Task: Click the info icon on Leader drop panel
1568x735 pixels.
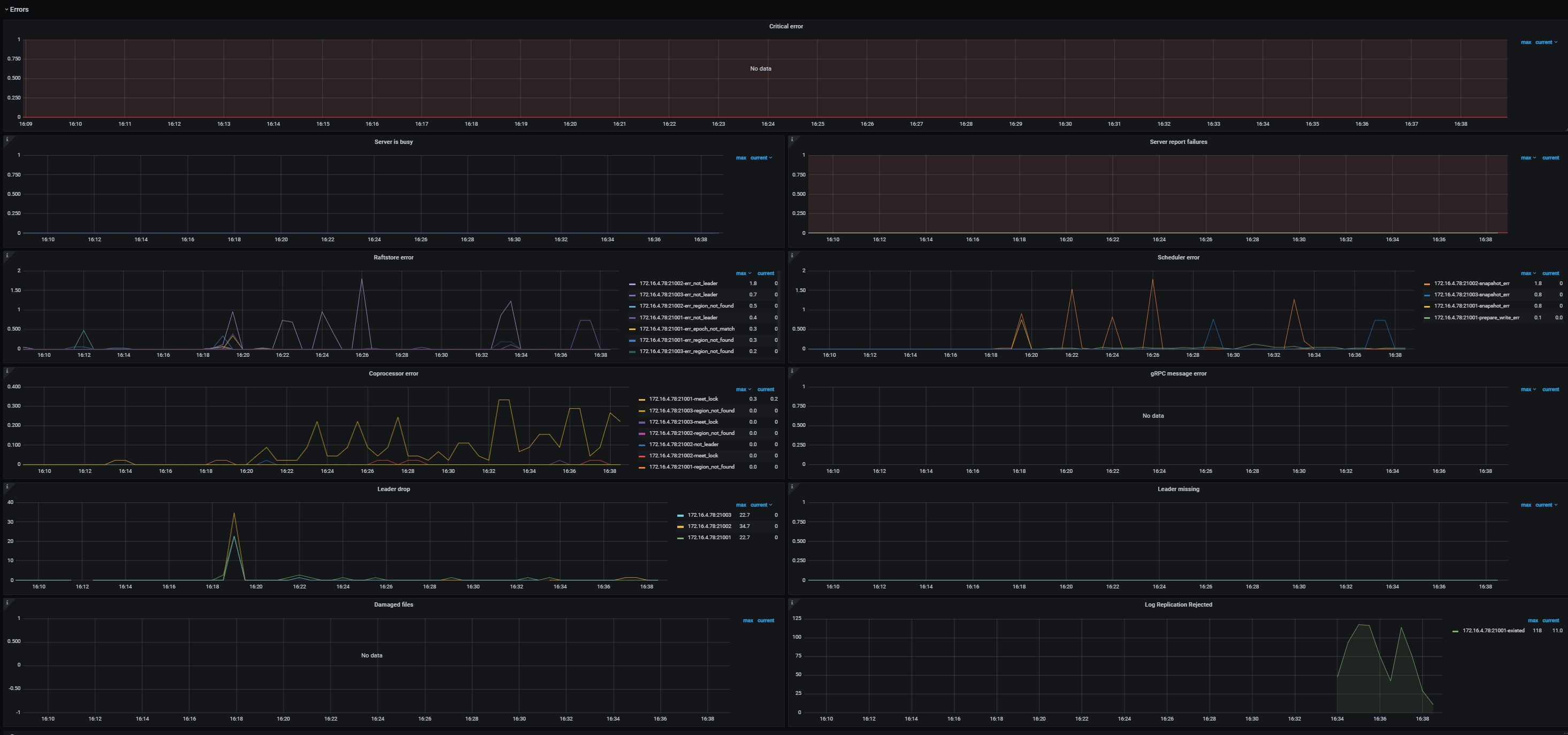Action: pyautogui.click(x=7, y=486)
